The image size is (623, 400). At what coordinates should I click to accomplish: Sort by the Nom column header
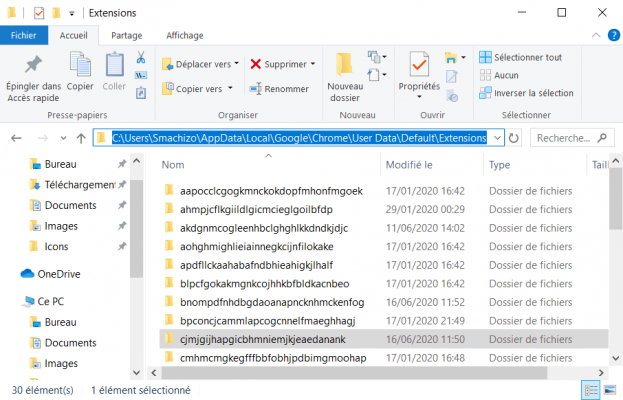pyautogui.click(x=173, y=165)
